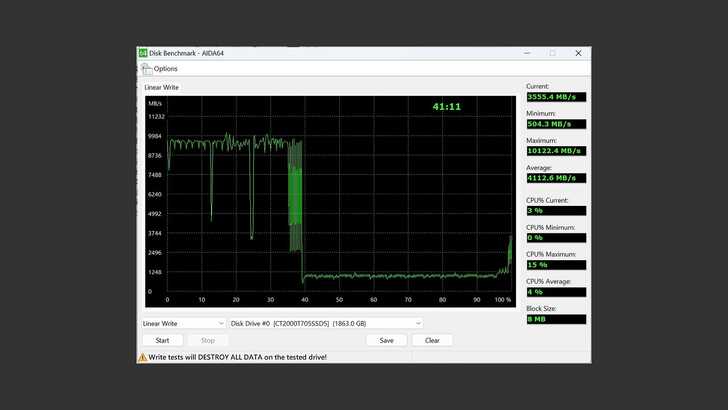Viewport: 728px width, 410px height.
Task: Clear the benchmark graph
Action: pyautogui.click(x=432, y=340)
